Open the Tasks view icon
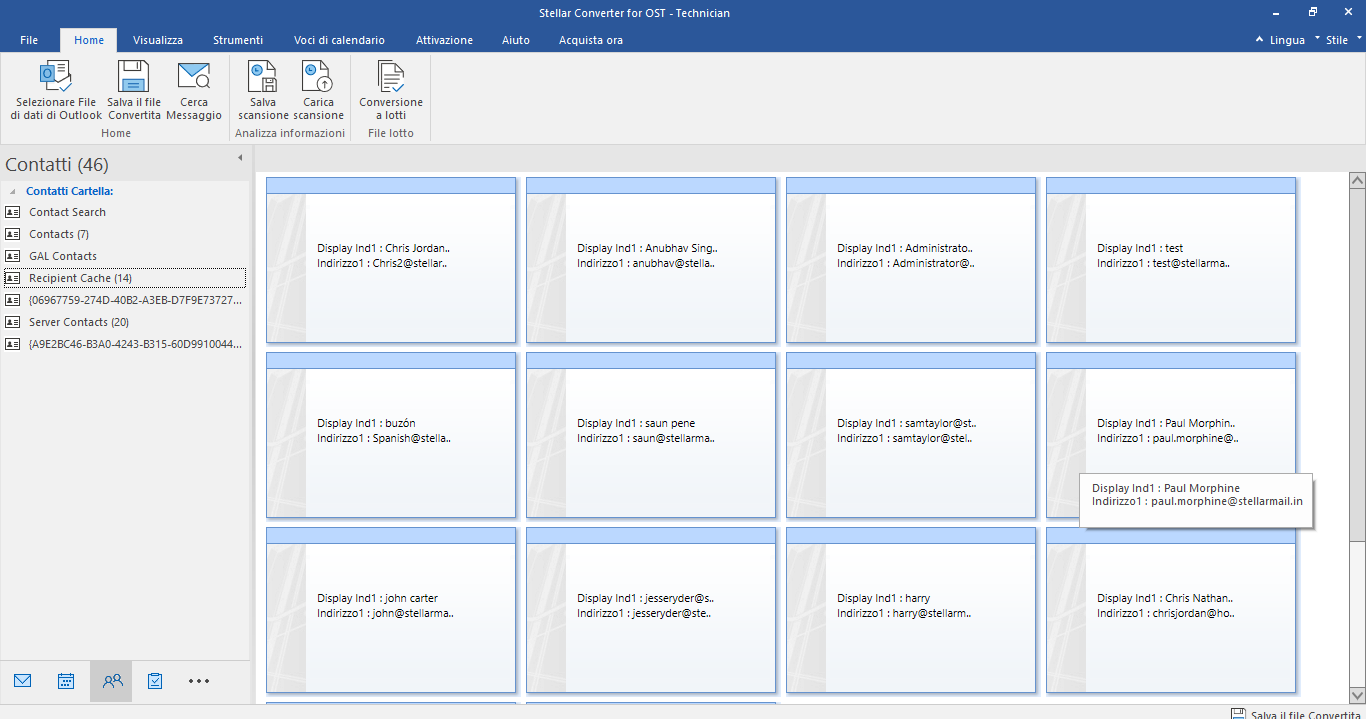This screenshot has width=1366, height=719. tap(155, 681)
